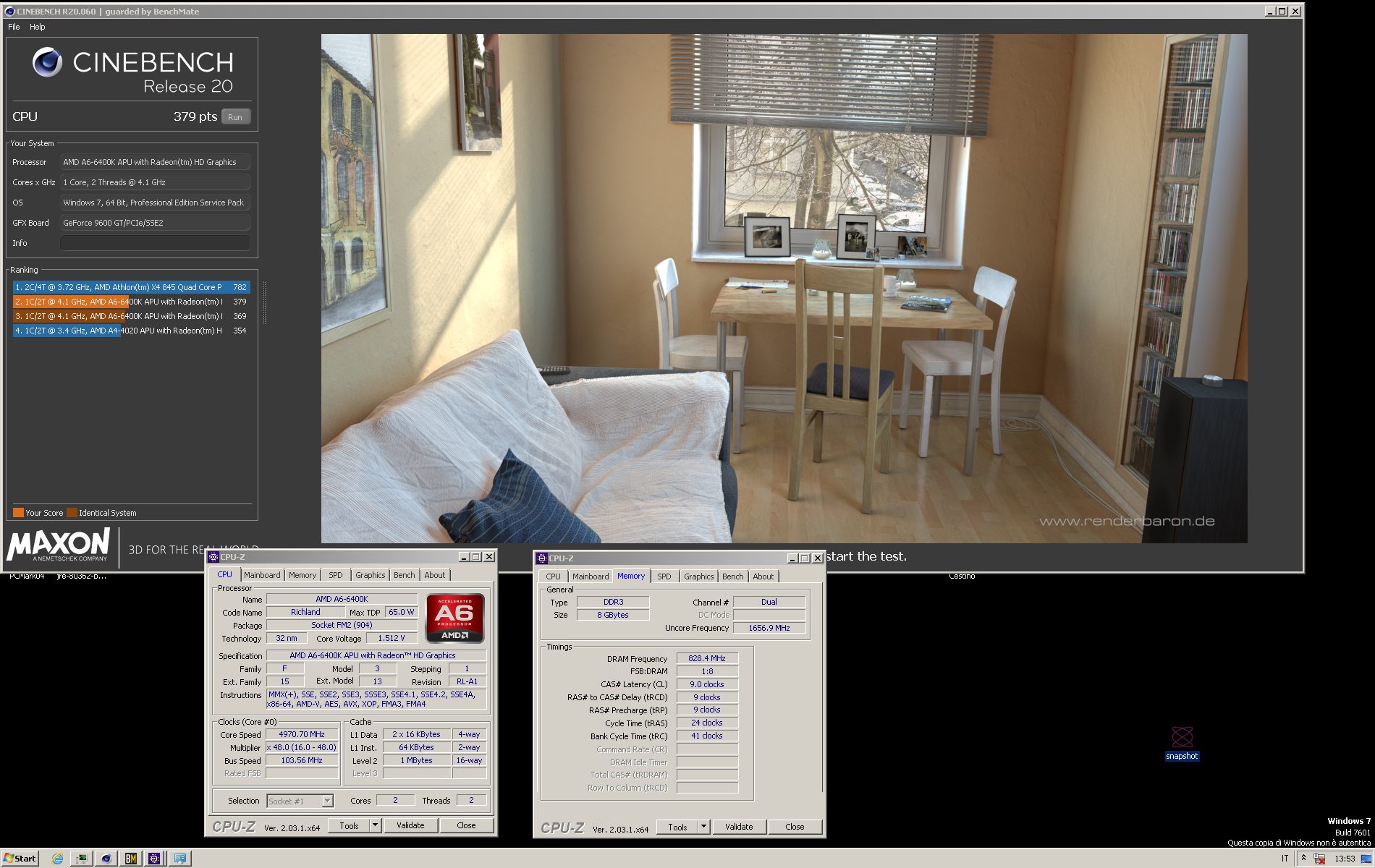
Task: Click Validate in right CPU-Z window
Action: (739, 827)
